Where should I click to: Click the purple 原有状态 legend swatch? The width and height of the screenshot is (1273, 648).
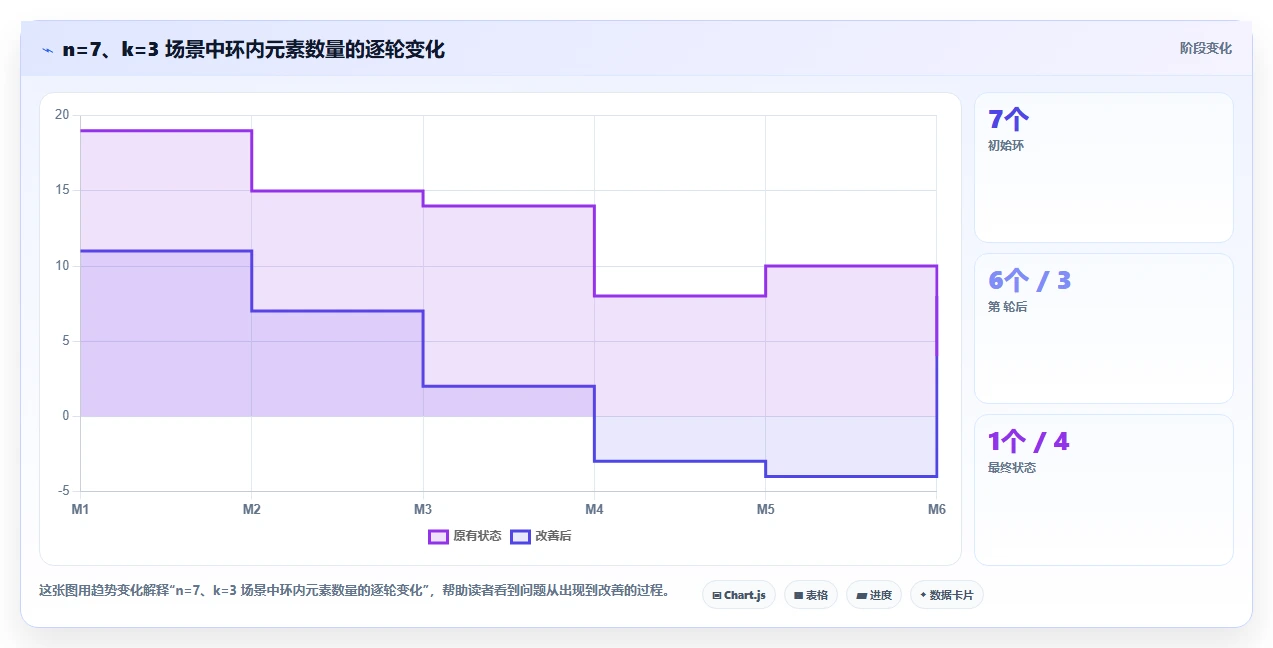coord(438,536)
